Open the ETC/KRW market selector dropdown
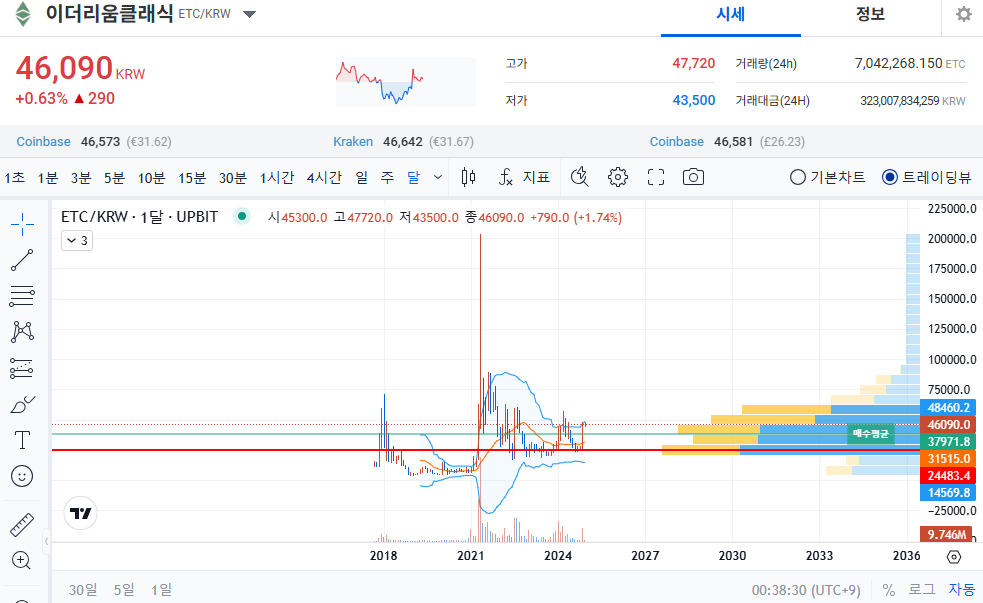The height and width of the screenshot is (603, 983). 250,14
